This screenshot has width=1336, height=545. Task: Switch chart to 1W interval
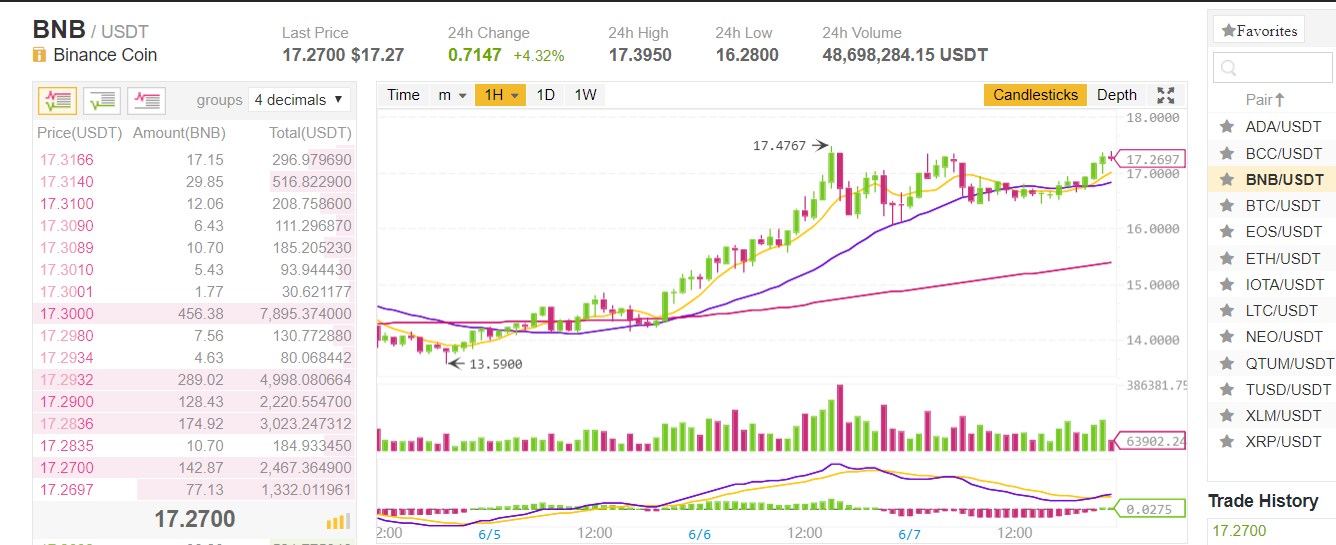(x=585, y=95)
